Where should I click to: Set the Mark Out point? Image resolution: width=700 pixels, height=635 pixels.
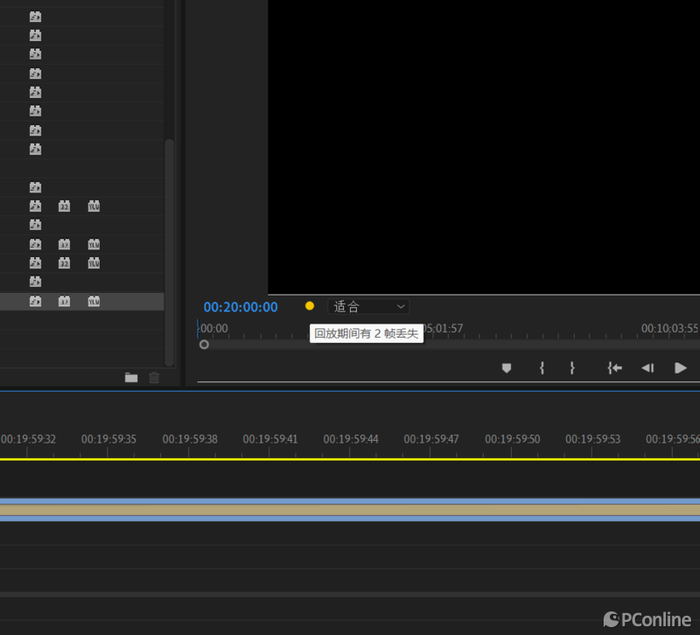tap(572, 368)
